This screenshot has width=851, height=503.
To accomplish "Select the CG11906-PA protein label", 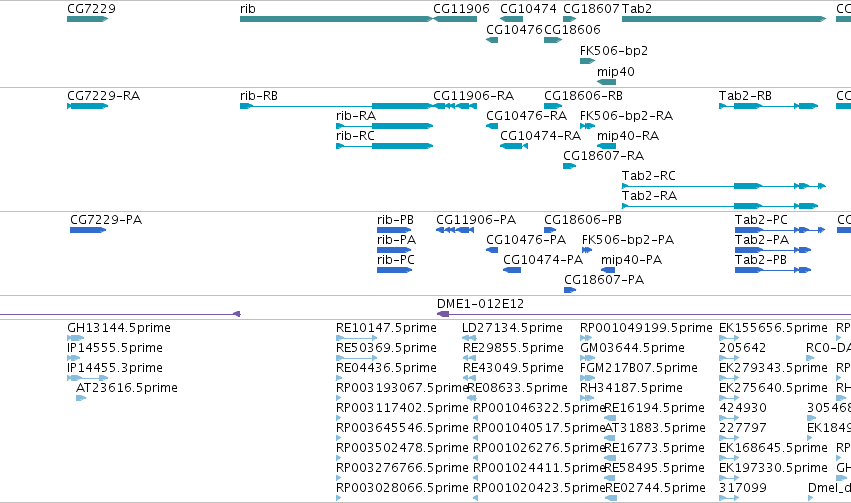I will point(476,220).
